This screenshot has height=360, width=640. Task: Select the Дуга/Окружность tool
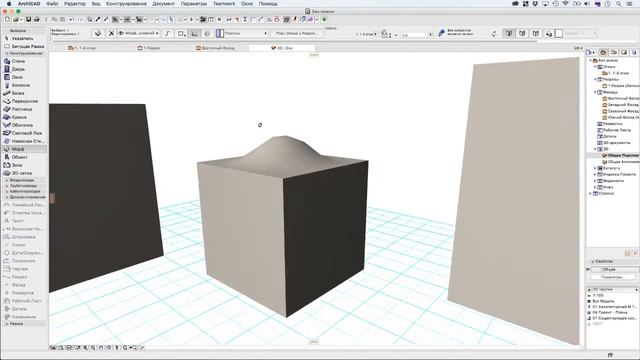pos(24,253)
